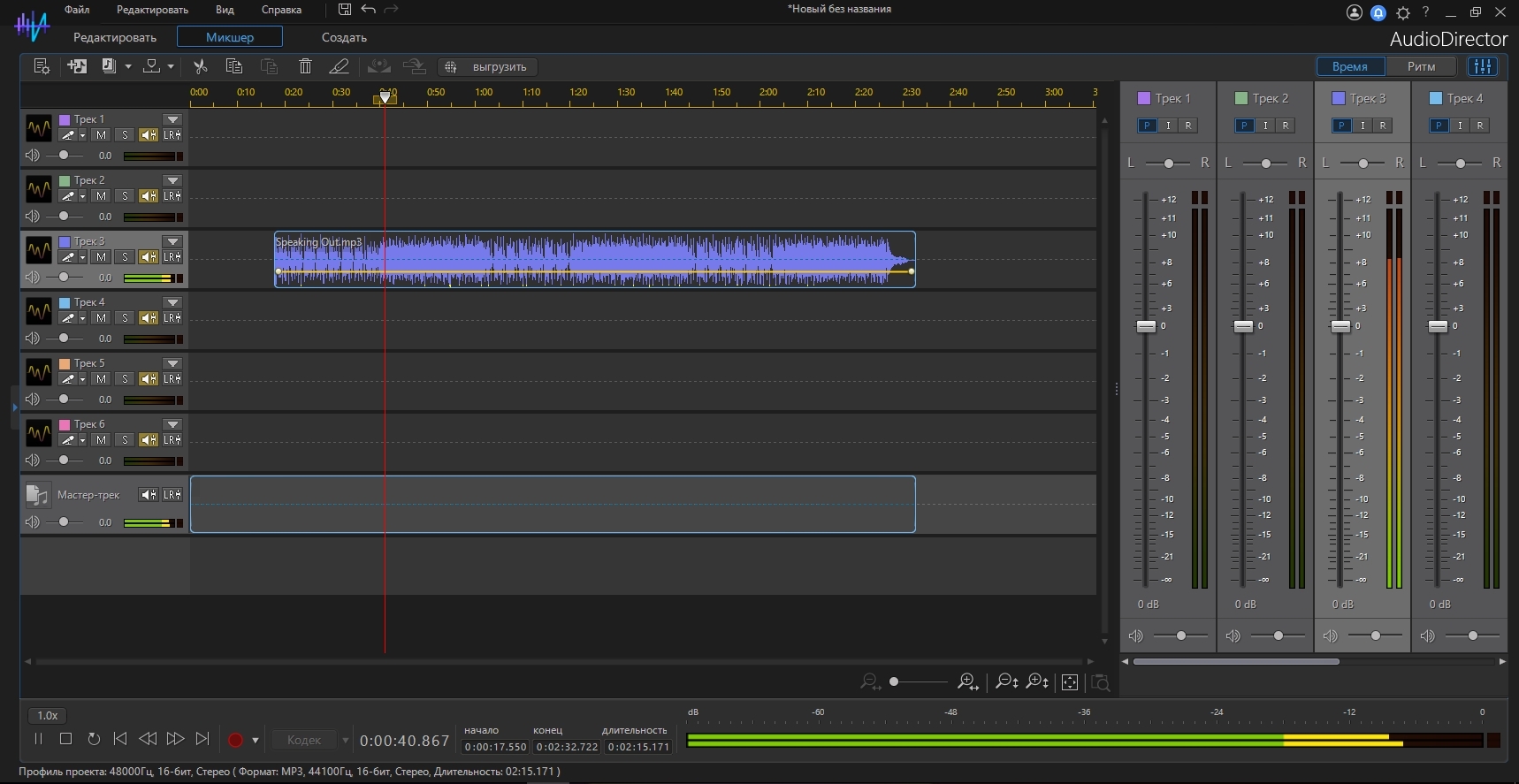Zoom in vertically on waveform
Viewport: 1519px width, 784px height.
tap(1037, 681)
